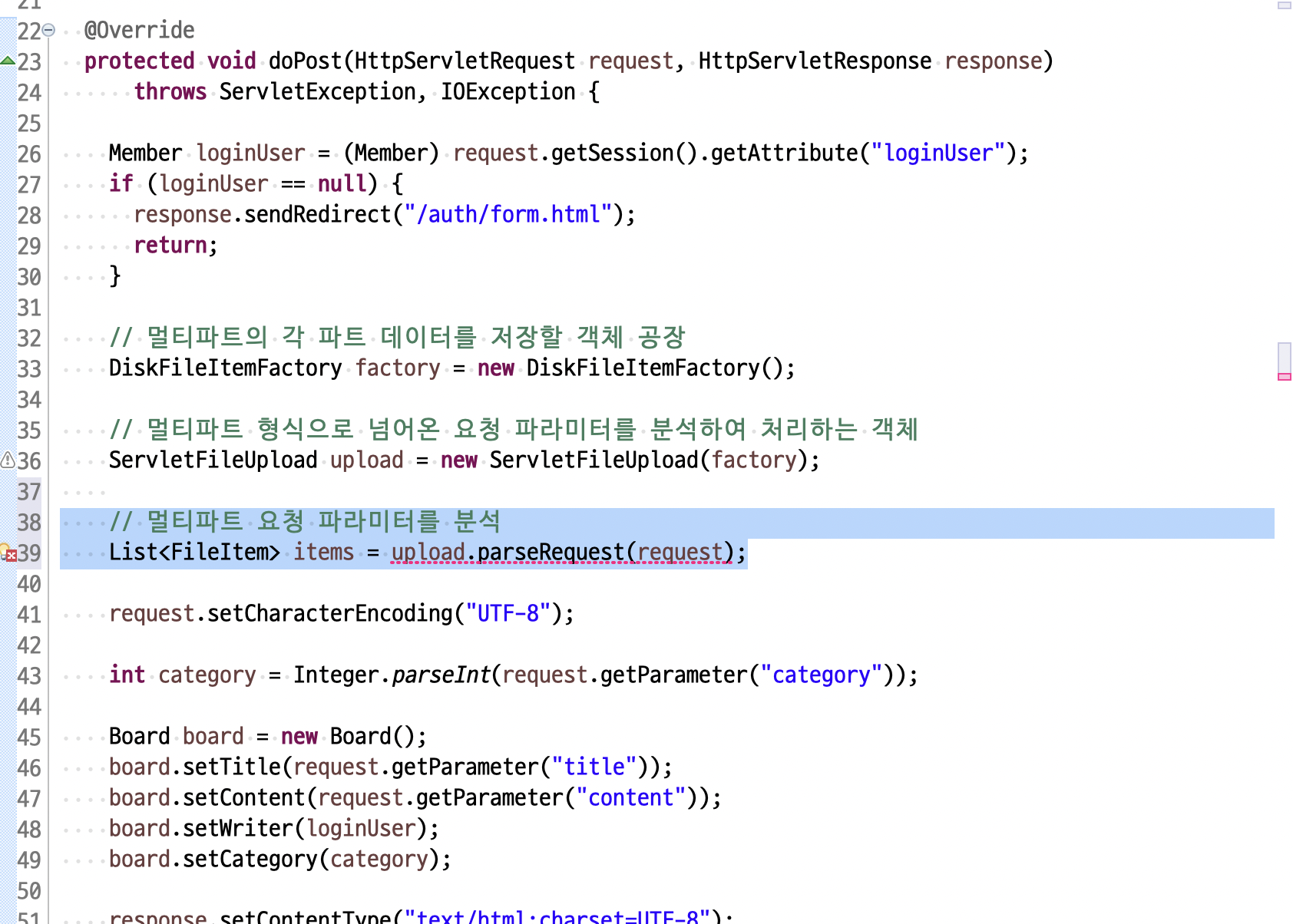This screenshot has width=1293, height=924.
Task: Click ServletException in the throws clause
Action: (x=317, y=91)
